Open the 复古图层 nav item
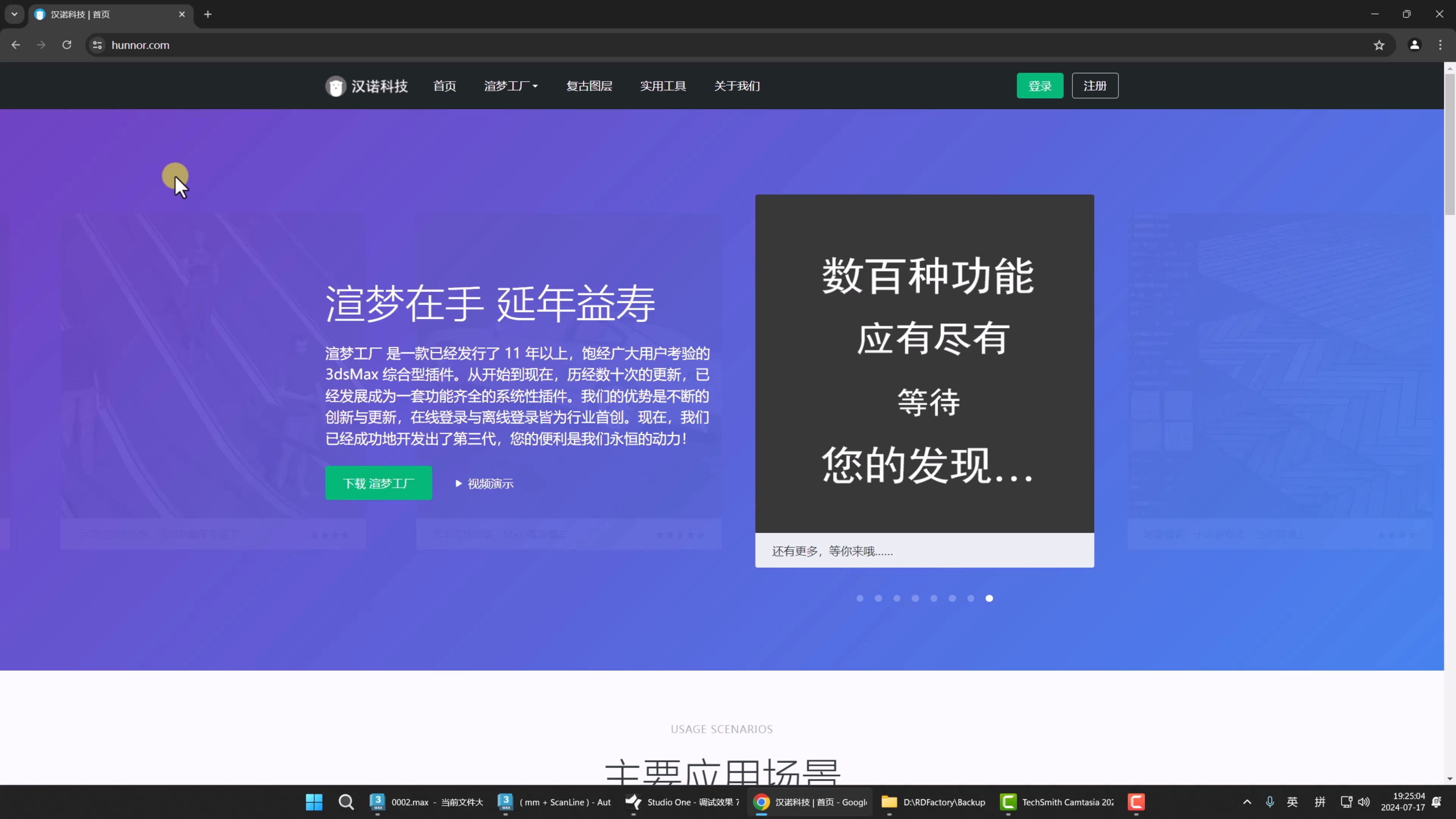The width and height of the screenshot is (1456, 819). tap(589, 86)
